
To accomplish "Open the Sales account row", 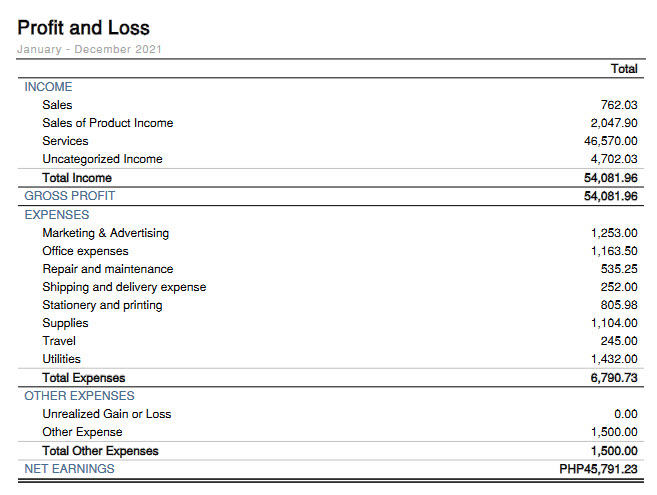I will 57,105.
